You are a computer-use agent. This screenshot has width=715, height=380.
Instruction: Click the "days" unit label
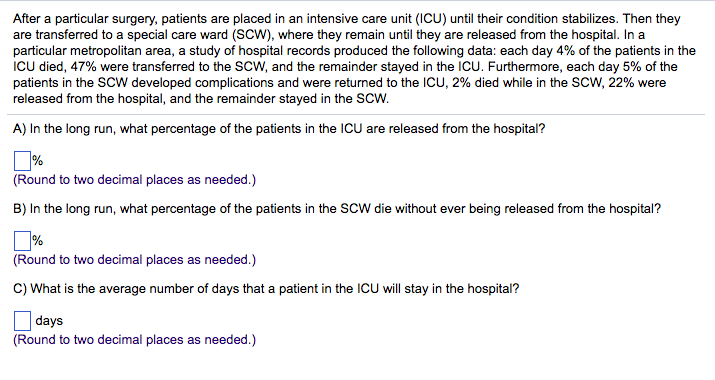pyautogui.click(x=49, y=321)
